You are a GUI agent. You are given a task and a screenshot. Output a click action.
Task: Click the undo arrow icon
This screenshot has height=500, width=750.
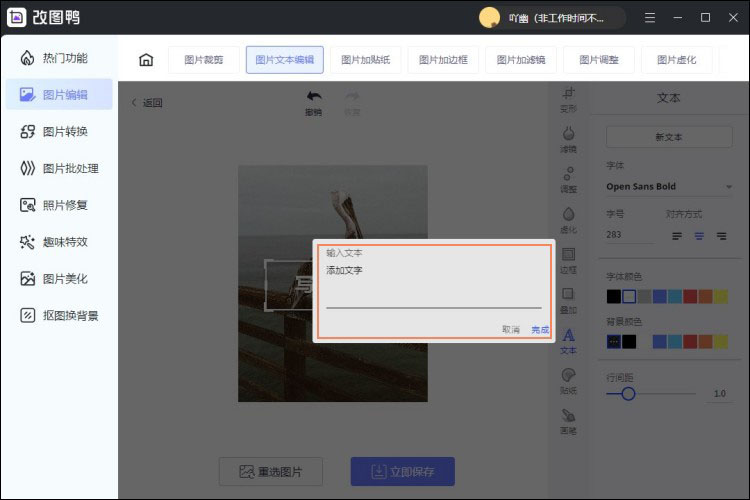coord(314,97)
